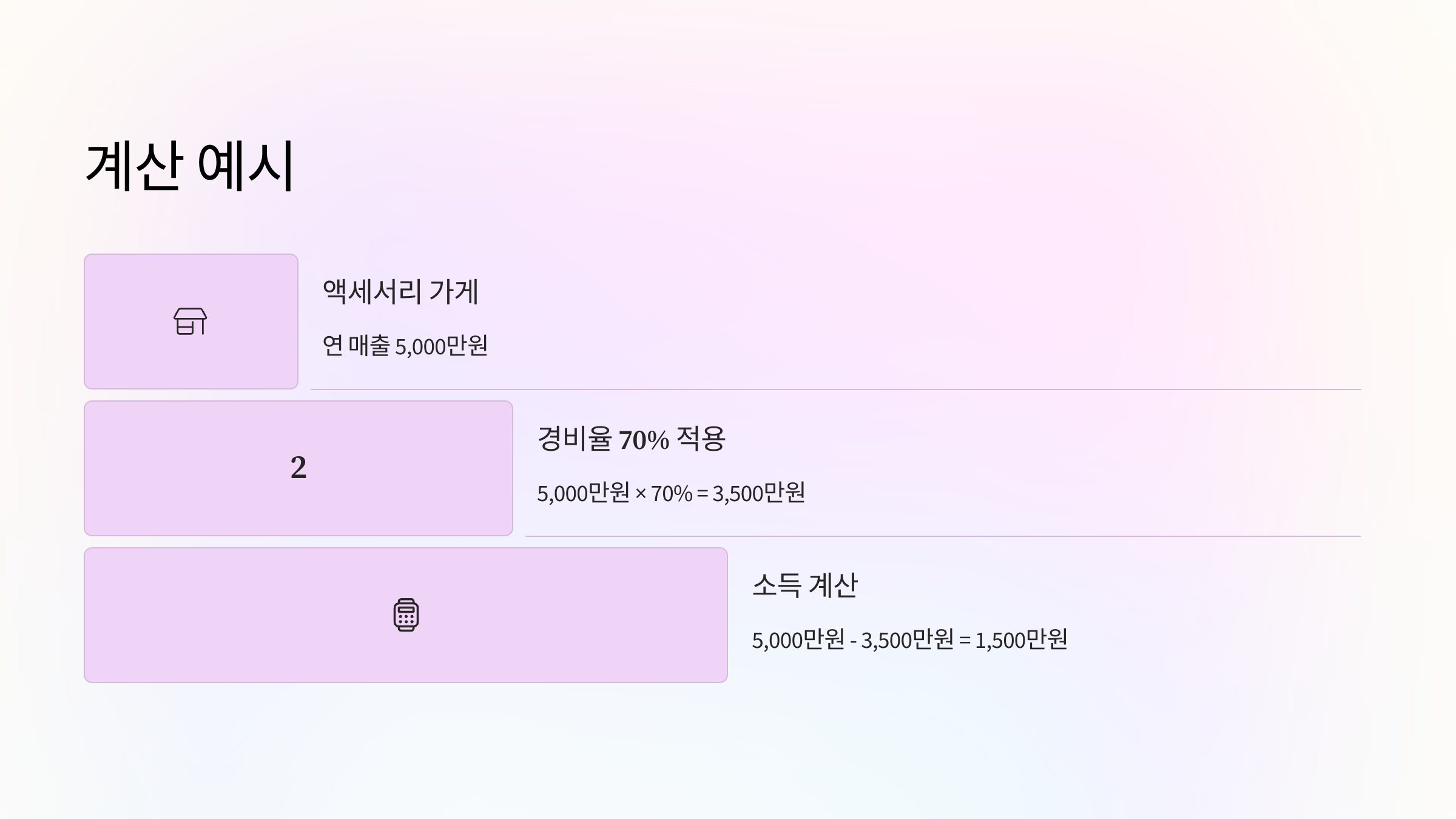Click the 3,500만원 result in the expense formula
This screenshot has width=1456, height=819.
[x=758, y=493]
